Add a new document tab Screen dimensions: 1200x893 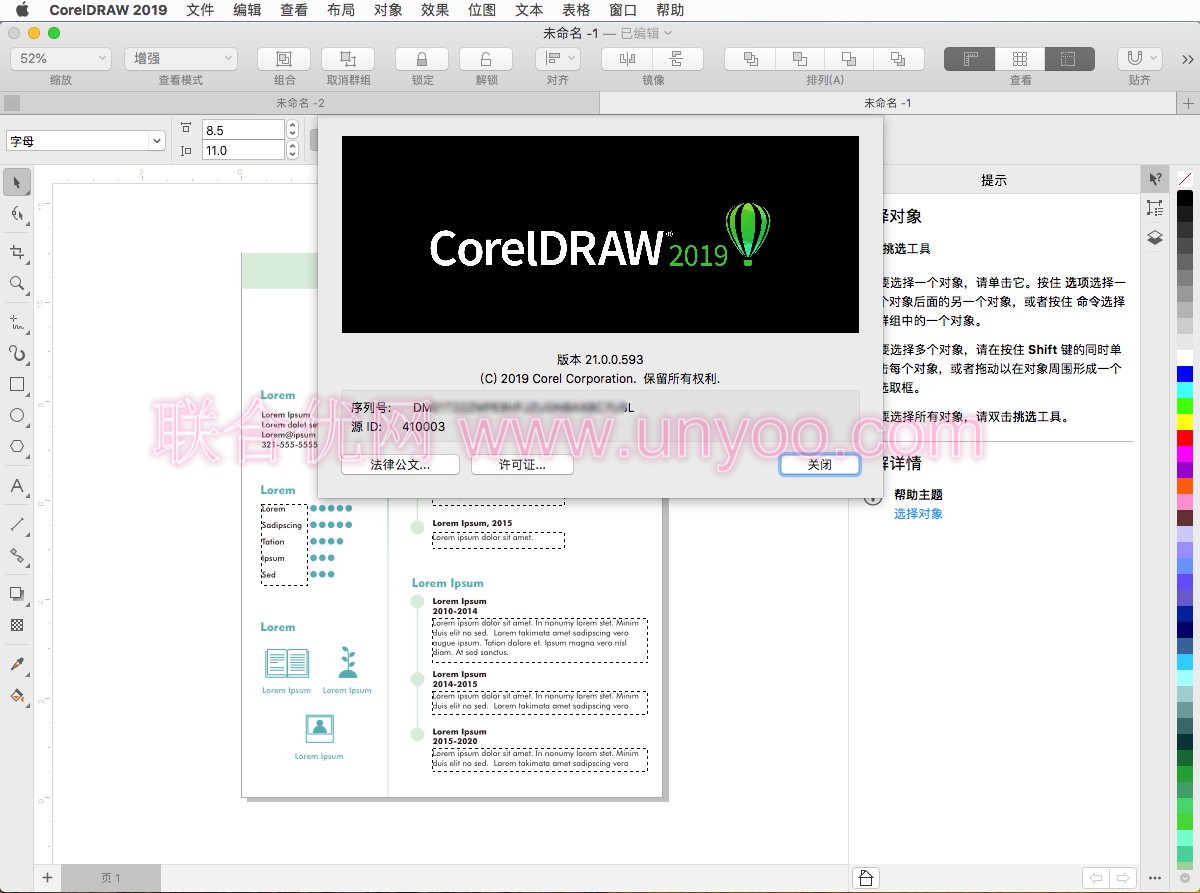[1188, 103]
